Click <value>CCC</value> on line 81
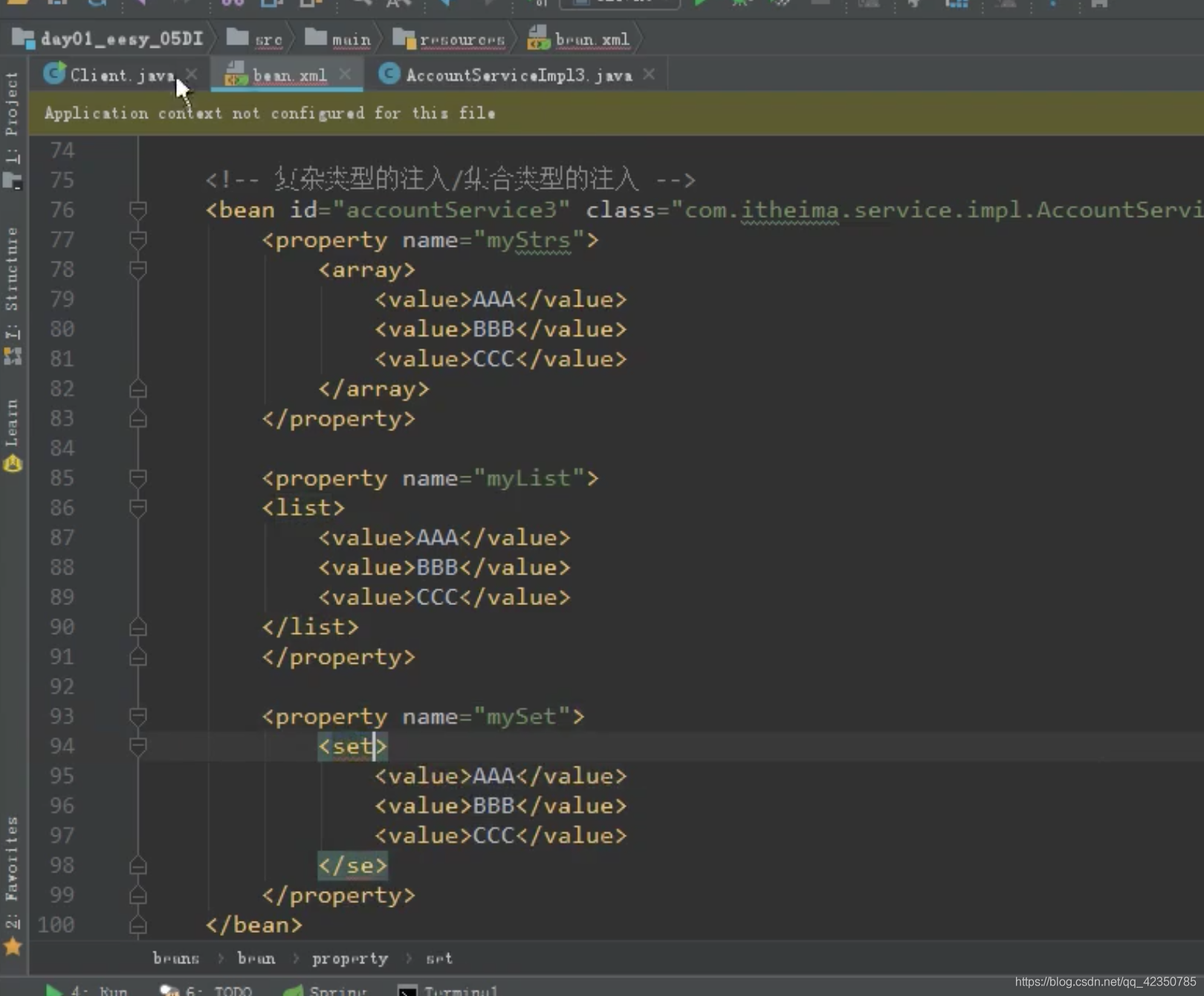 pos(500,359)
